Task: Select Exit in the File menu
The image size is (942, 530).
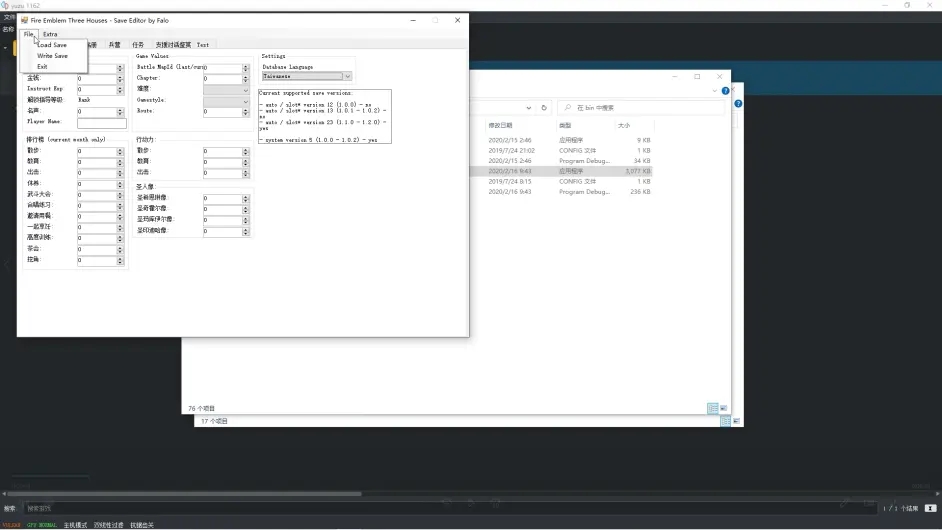Action: click(42, 67)
